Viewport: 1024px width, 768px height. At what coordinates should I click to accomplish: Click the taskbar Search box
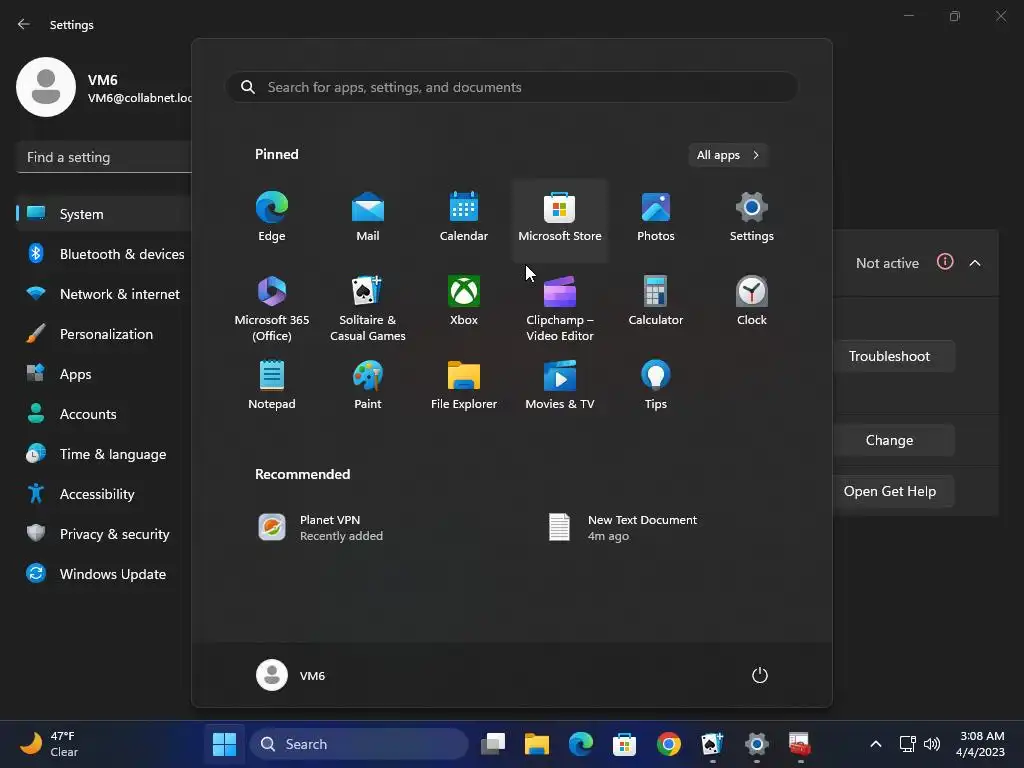[x=359, y=744]
